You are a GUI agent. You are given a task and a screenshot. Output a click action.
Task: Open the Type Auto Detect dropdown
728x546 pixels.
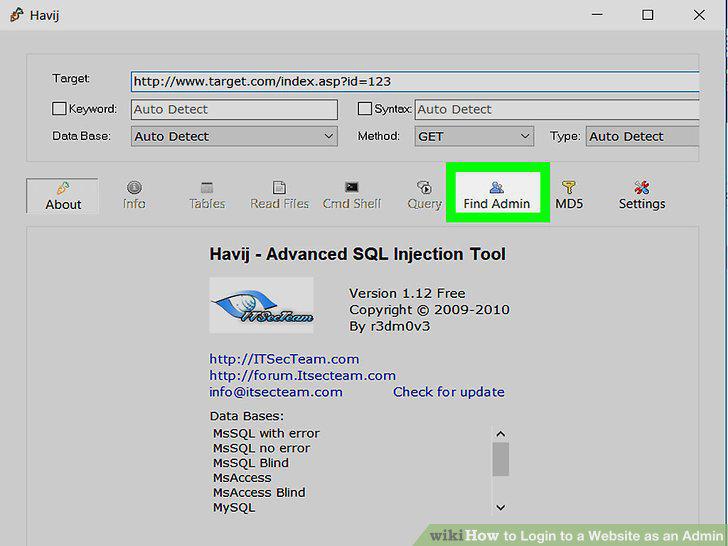[x=643, y=136]
